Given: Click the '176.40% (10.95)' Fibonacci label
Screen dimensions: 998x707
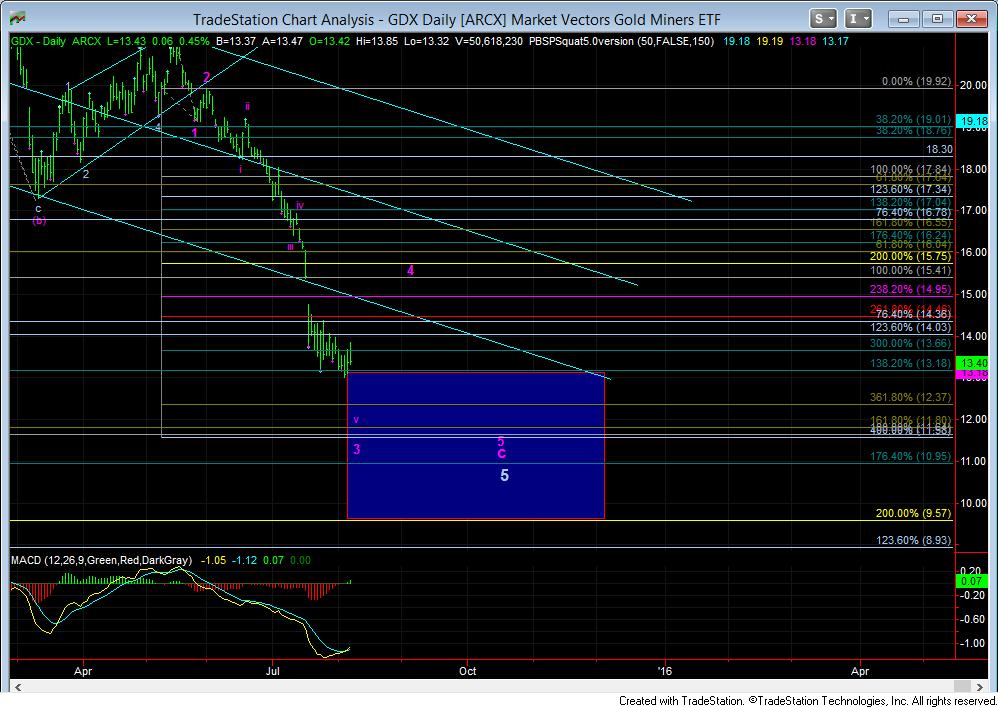Looking at the screenshot, I should click(911, 456).
